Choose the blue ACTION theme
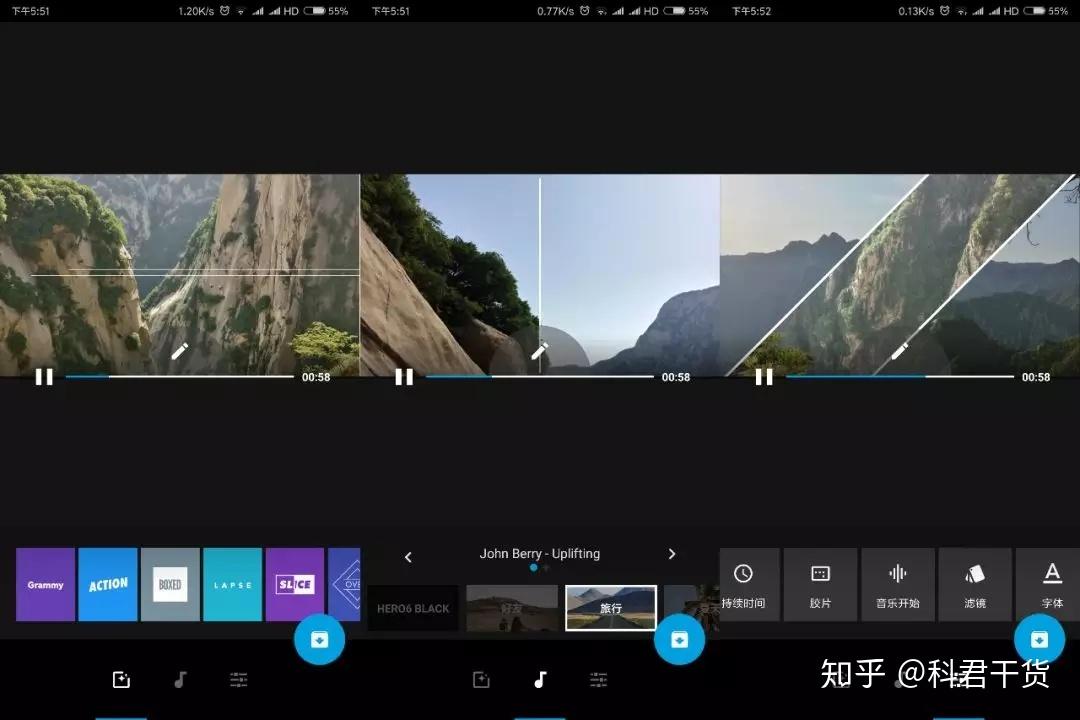The image size is (1080, 720). 107,584
